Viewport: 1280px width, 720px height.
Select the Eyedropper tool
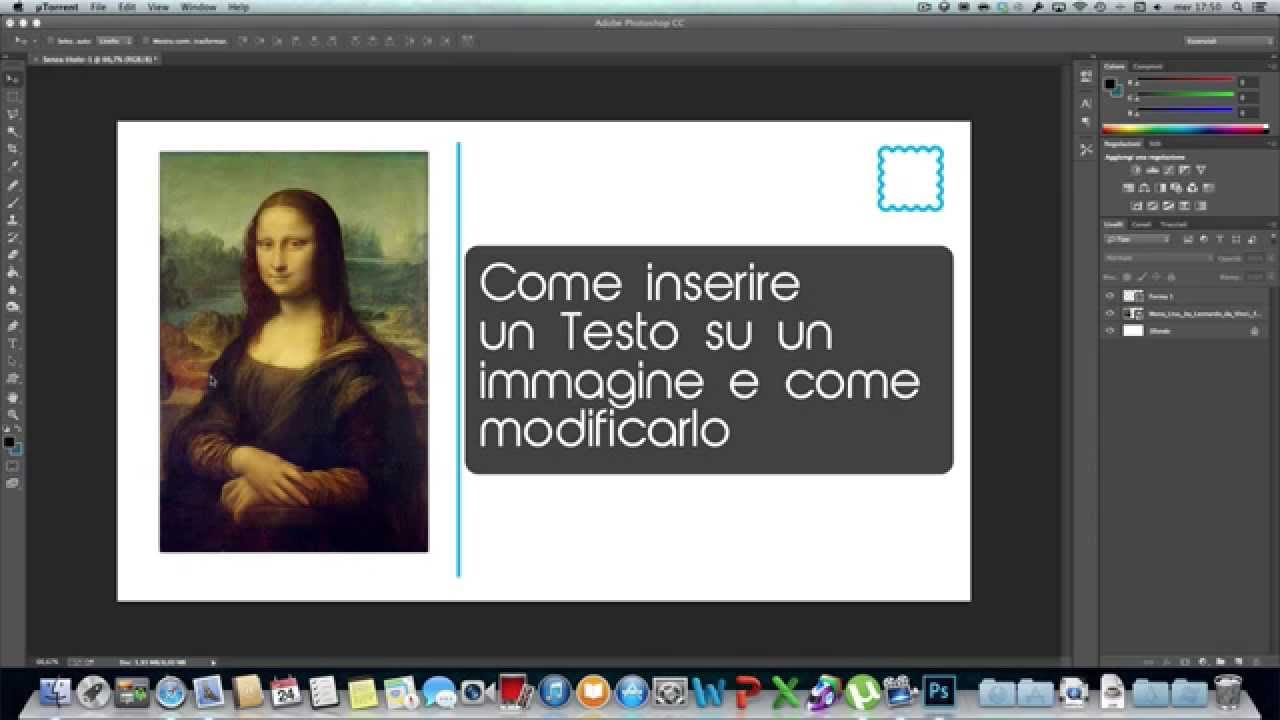pos(13,165)
